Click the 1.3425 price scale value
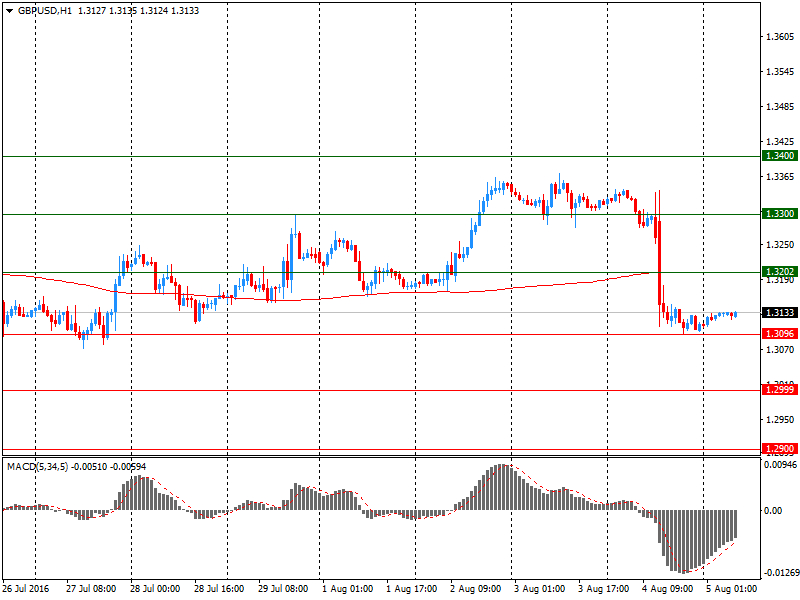Screen dimensions: 800x600 (x=780, y=141)
